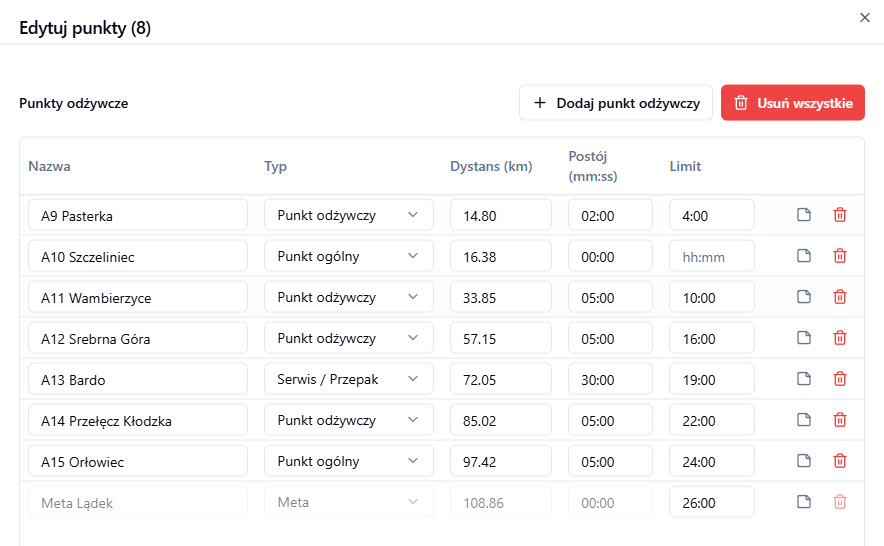Click the Dystans (km) column header
884x546 pixels.
point(491,166)
